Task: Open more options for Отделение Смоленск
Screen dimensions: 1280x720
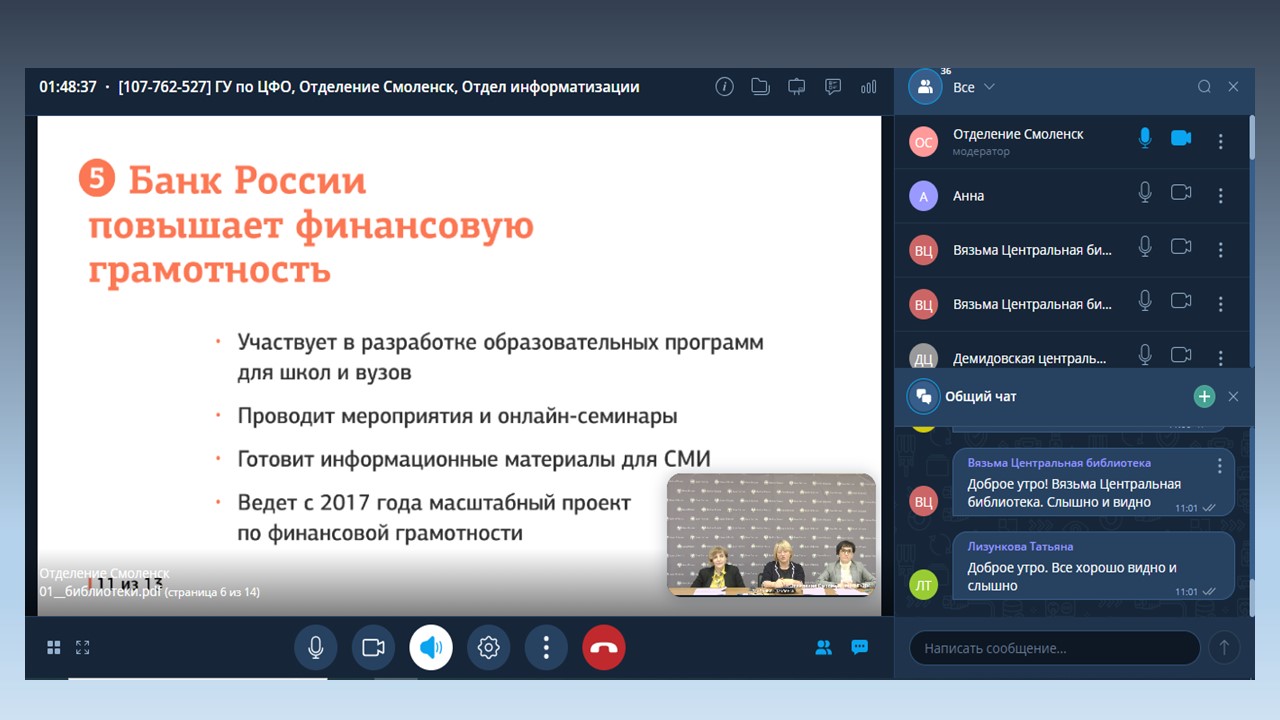Action: (x=1220, y=142)
